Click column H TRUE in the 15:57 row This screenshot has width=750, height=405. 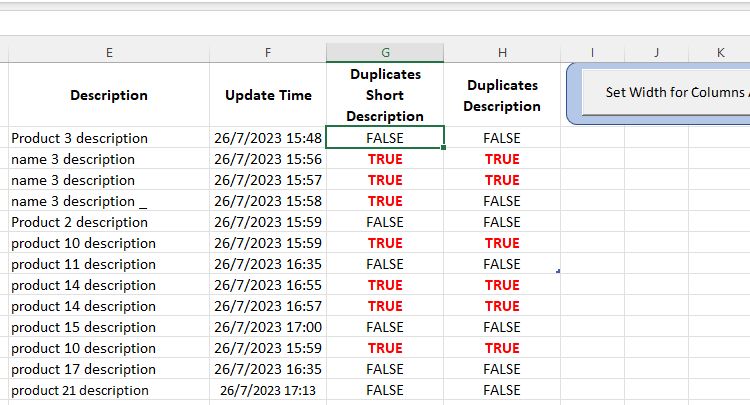click(502, 180)
